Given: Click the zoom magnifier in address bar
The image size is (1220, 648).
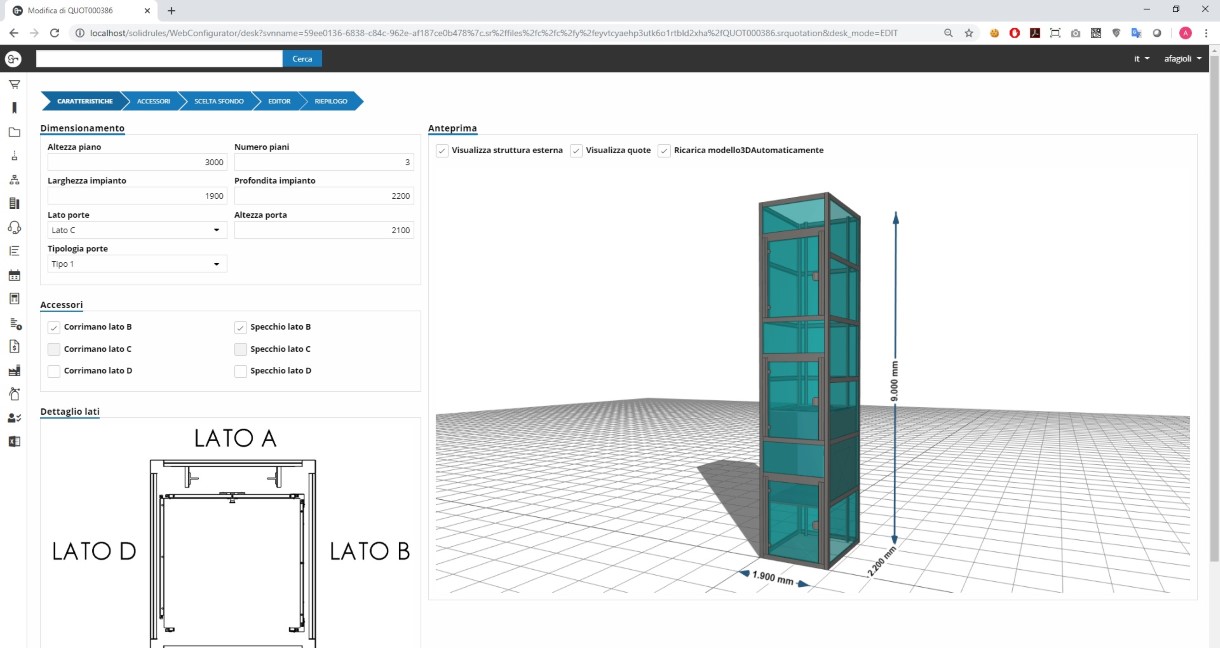Looking at the screenshot, I should pyautogui.click(x=948, y=33).
